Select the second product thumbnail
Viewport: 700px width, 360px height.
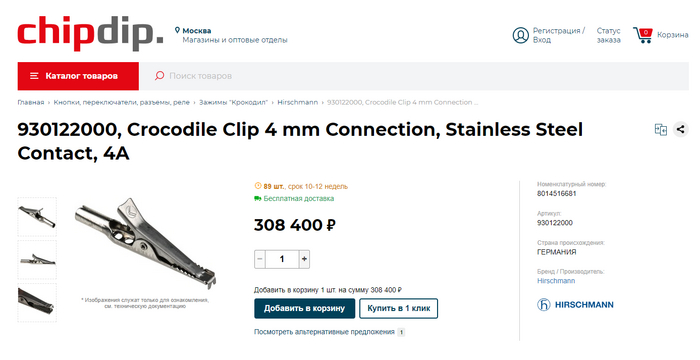tap(37, 260)
